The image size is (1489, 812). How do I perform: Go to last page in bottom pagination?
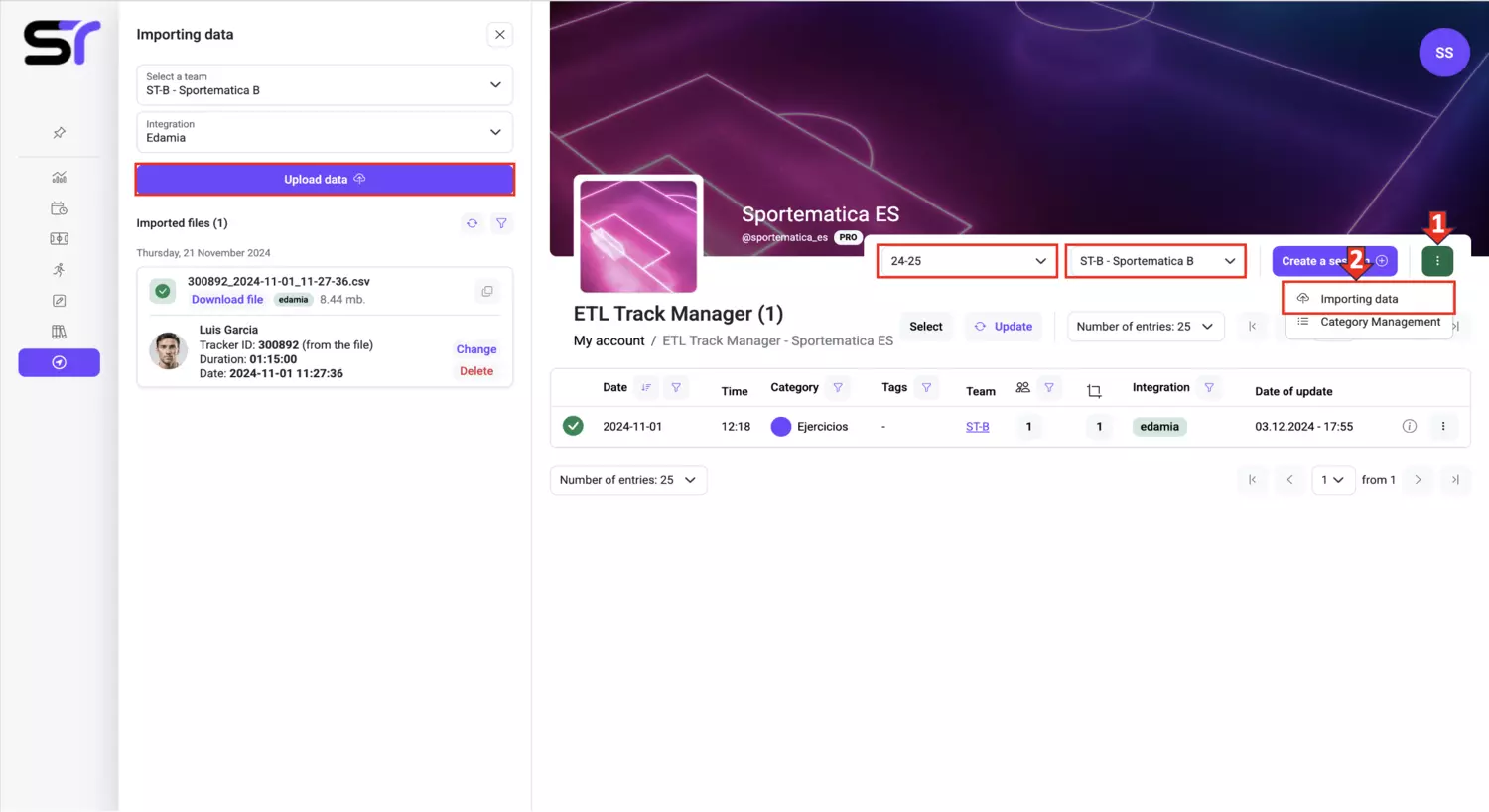tap(1455, 480)
